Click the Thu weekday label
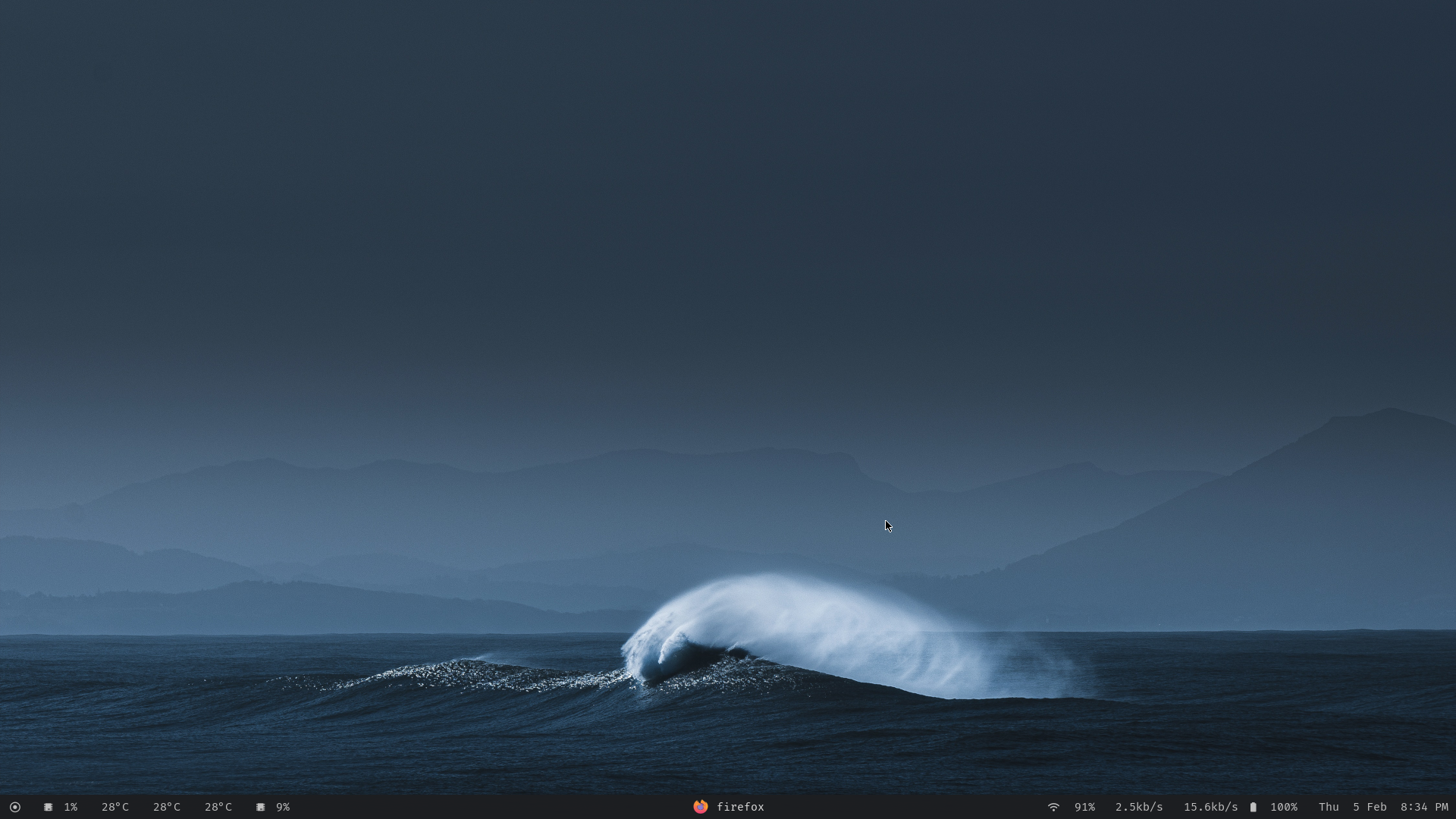This screenshot has width=1456, height=819. click(1329, 807)
